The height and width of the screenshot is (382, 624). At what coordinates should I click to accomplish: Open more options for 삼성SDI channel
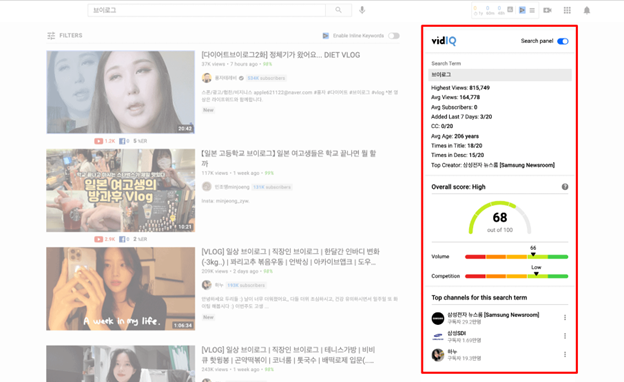[x=565, y=336]
